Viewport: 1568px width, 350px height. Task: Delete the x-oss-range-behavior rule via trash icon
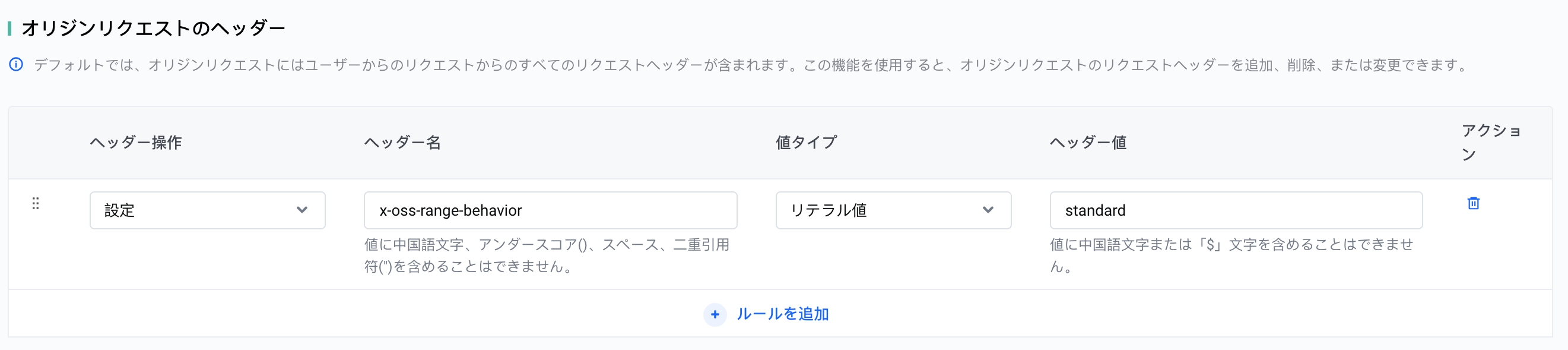[x=1472, y=204]
